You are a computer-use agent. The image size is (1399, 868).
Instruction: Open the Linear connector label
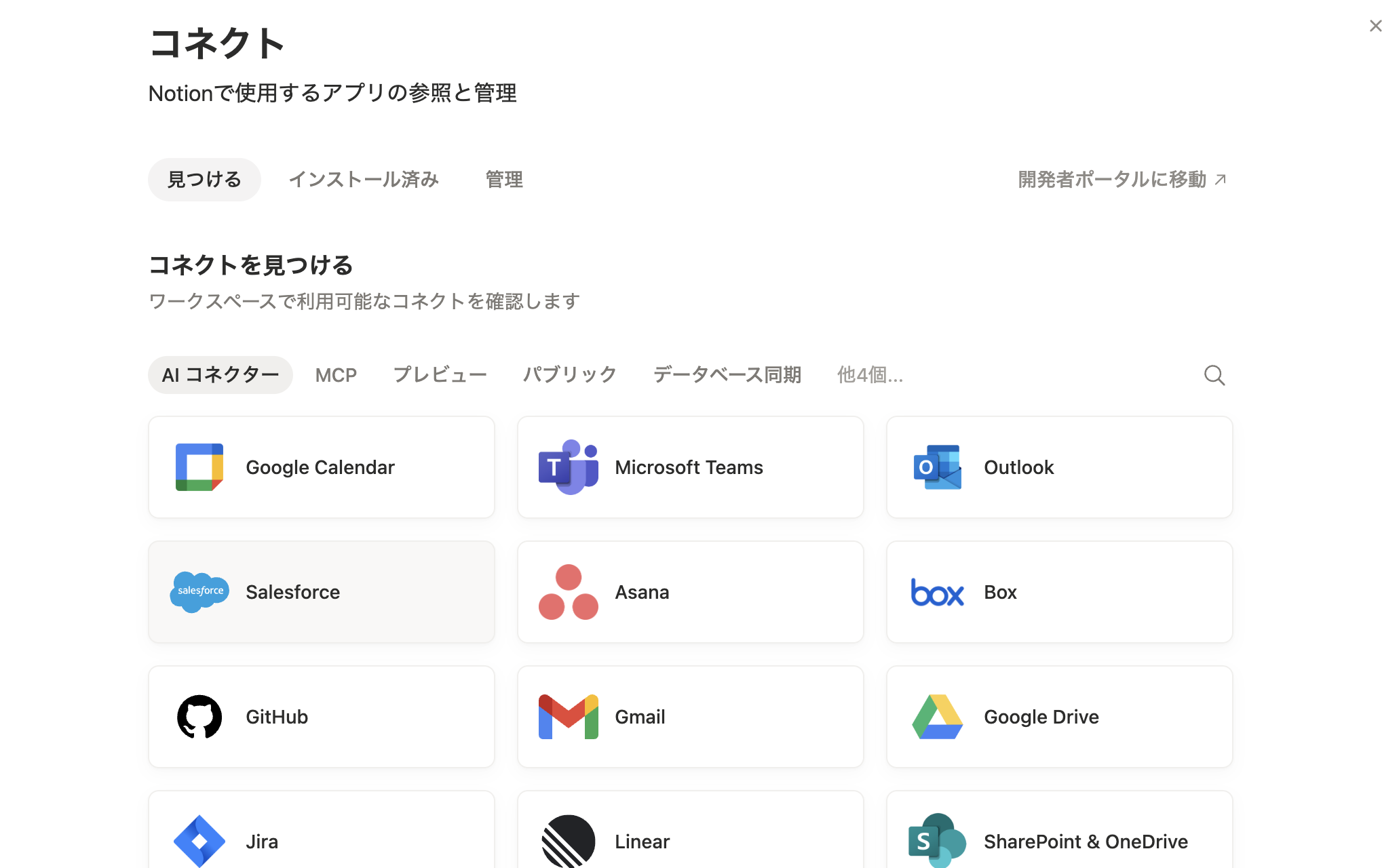coord(642,842)
